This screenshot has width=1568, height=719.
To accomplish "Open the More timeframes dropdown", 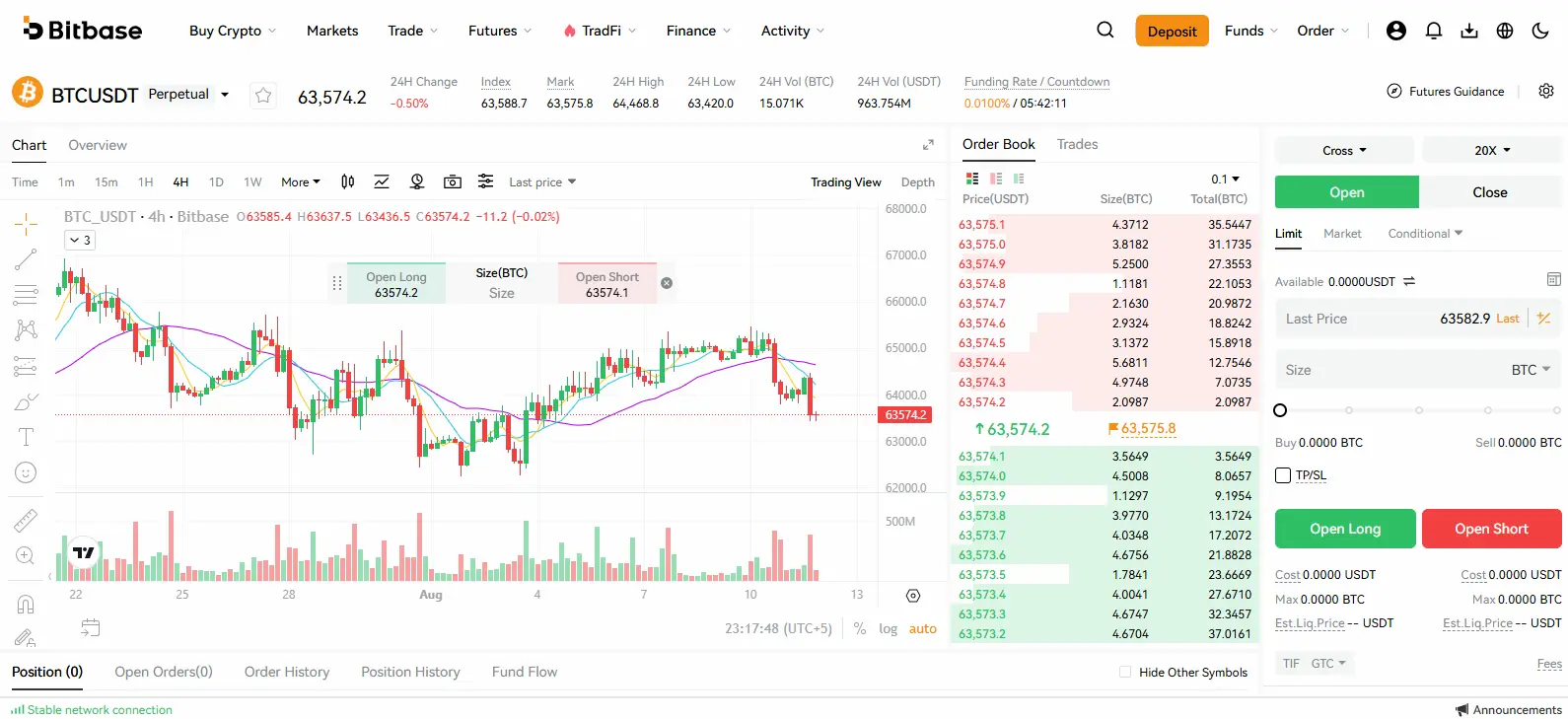I will tap(301, 181).
